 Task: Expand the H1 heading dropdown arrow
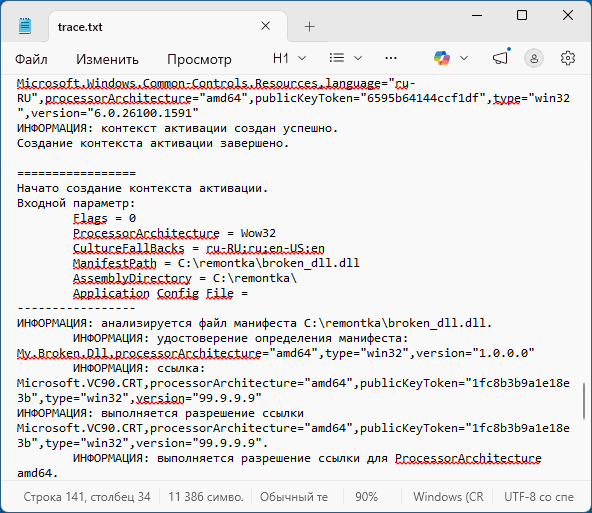[x=302, y=59]
